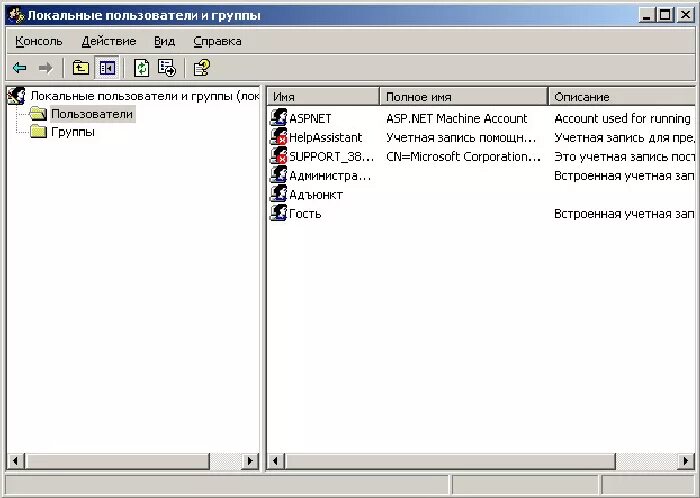Minimize the Локальные пользователи и группы window
This screenshot has height=498, width=700.
[x=646, y=15]
